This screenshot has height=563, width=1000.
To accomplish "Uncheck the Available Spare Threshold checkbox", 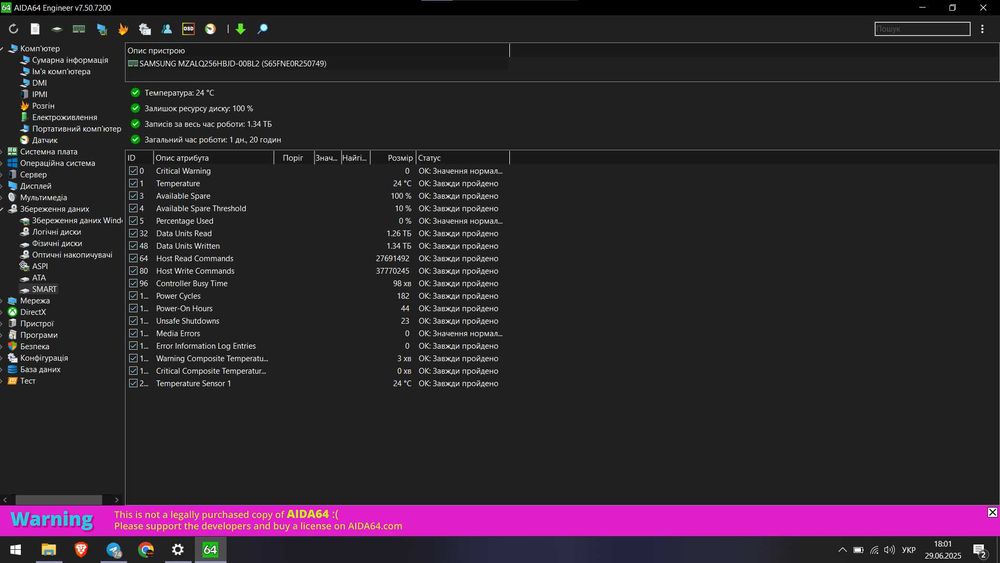I will click(x=133, y=208).
